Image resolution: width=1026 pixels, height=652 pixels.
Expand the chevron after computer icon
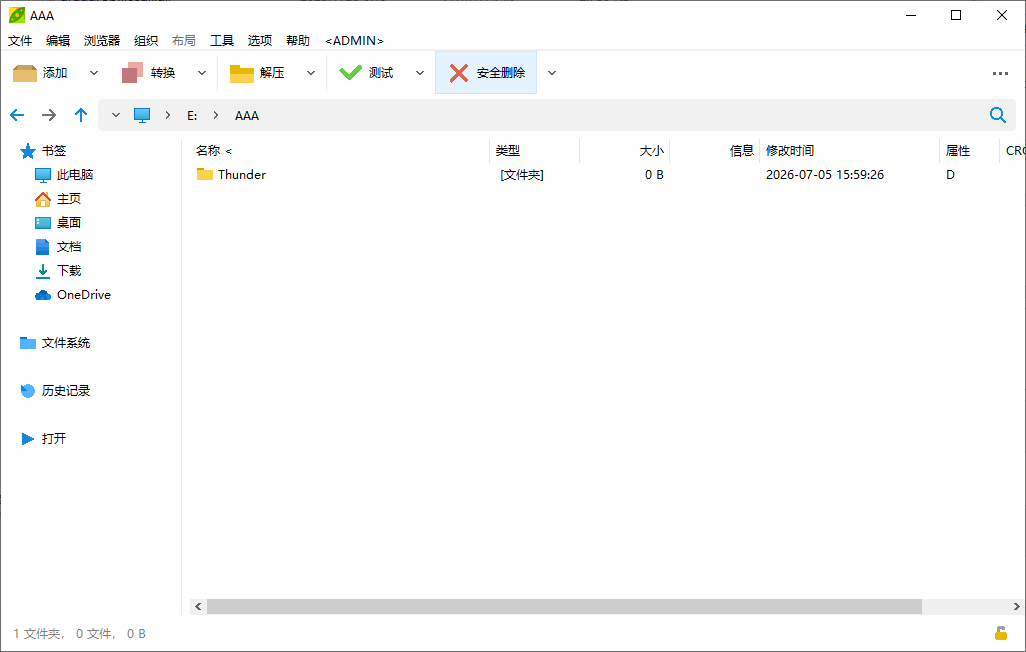click(x=168, y=115)
